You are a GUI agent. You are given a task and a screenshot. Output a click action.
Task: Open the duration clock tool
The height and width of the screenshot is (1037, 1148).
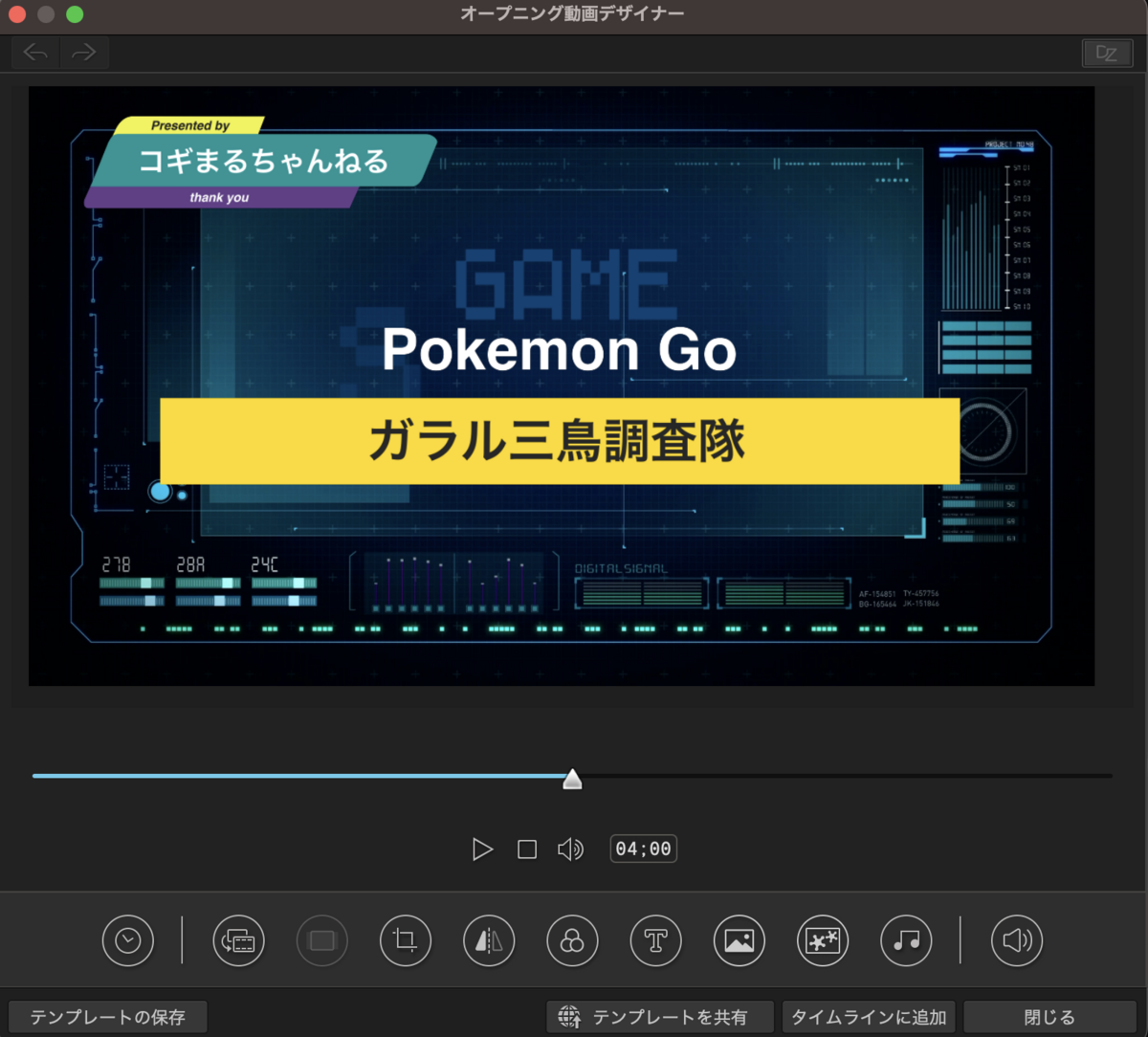pos(128,940)
